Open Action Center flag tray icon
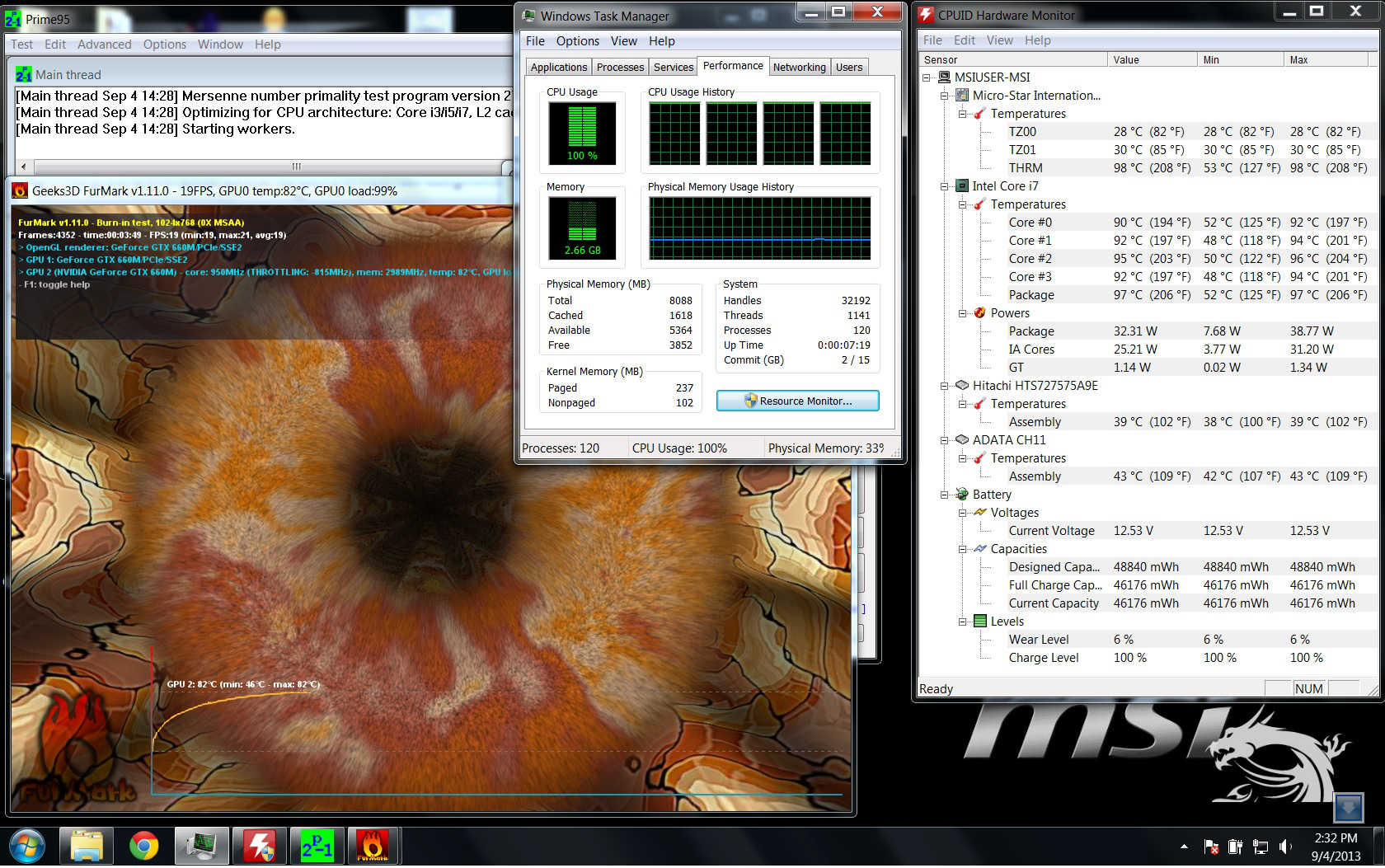This screenshot has height=868, width=1385. pos(1211,847)
